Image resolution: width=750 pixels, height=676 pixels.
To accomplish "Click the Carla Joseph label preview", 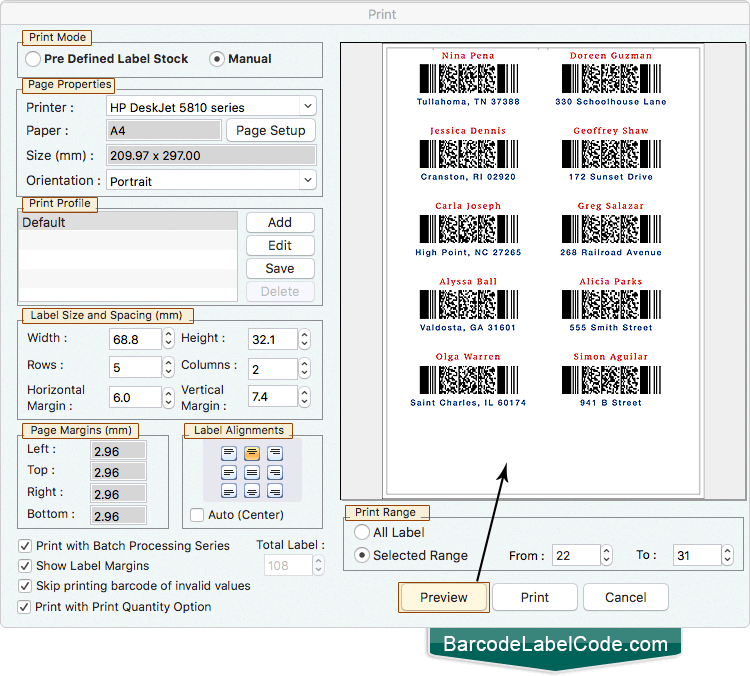I will pyautogui.click(x=468, y=229).
